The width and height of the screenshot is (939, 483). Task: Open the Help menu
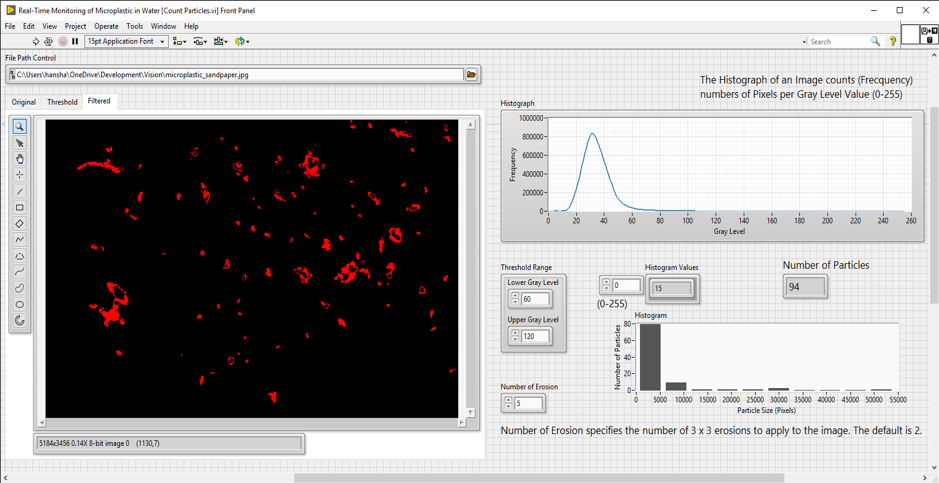191,26
